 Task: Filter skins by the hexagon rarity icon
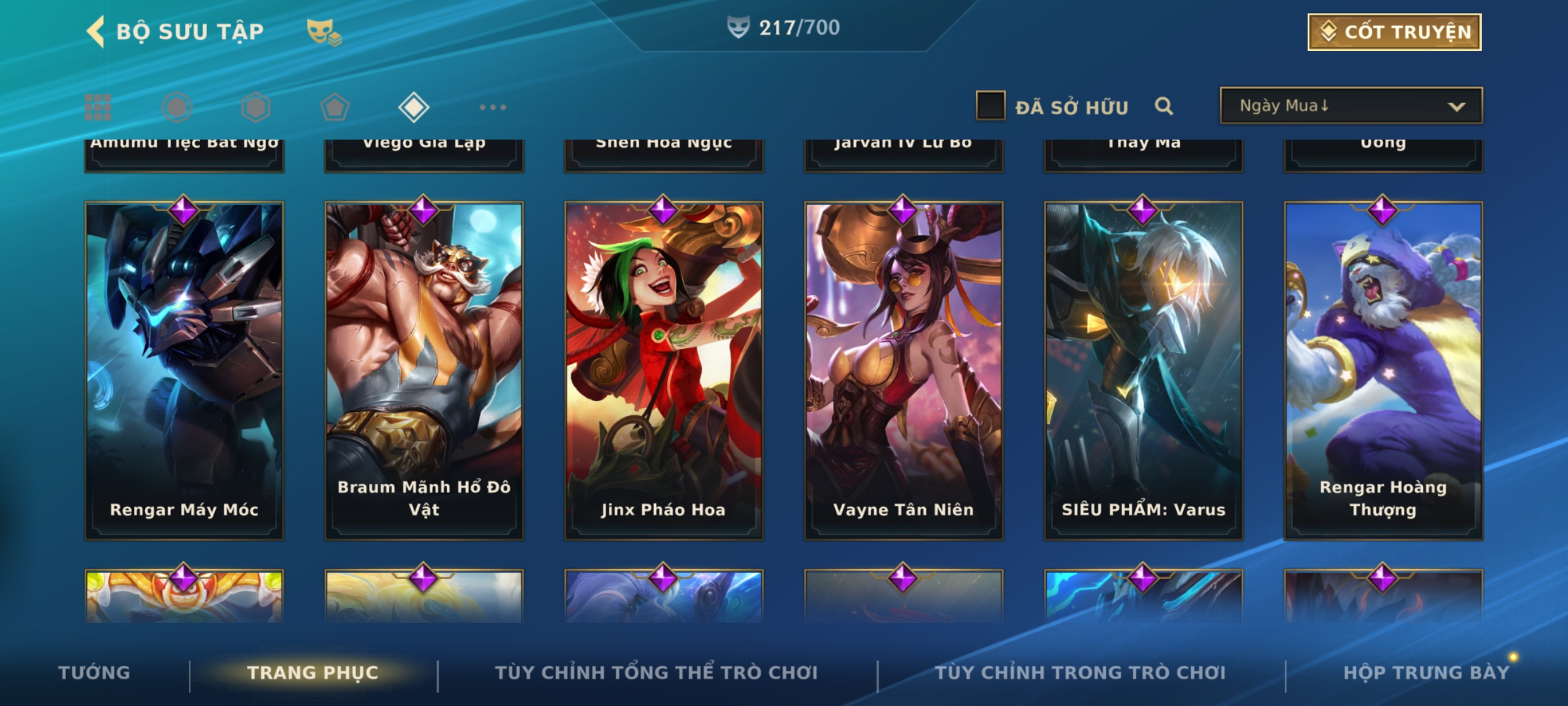coord(255,107)
